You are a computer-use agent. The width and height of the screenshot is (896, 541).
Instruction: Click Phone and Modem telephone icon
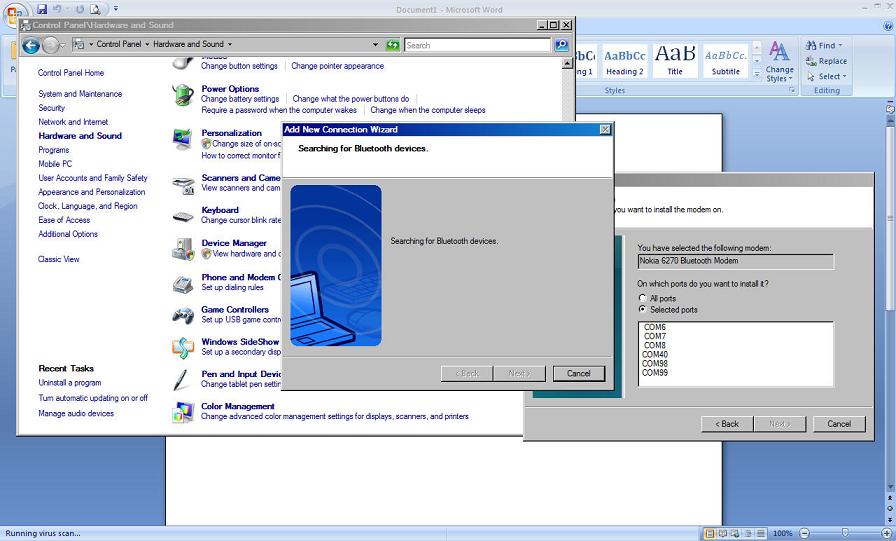click(183, 284)
